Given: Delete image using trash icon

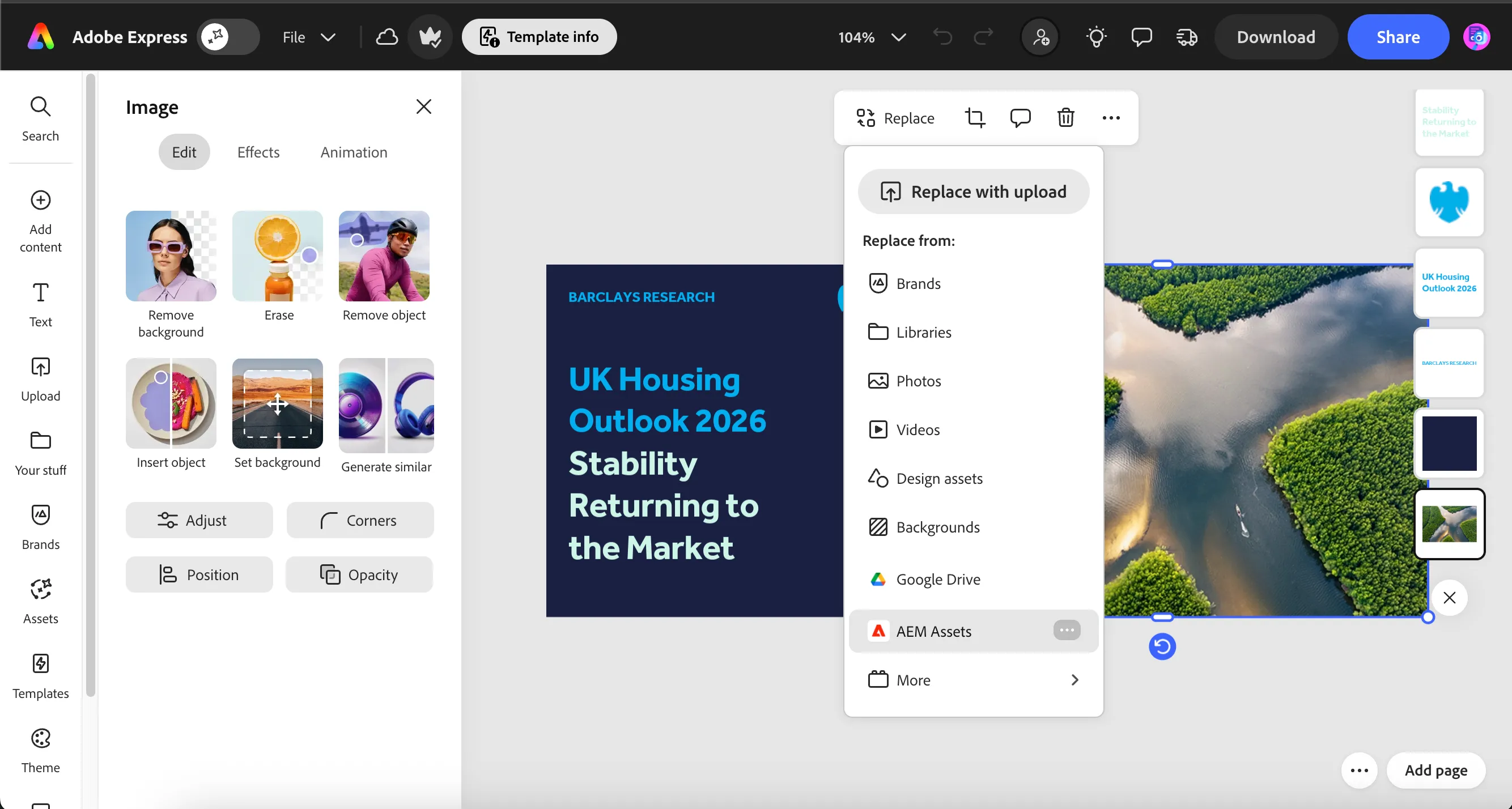Looking at the screenshot, I should (x=1065, y=118).
